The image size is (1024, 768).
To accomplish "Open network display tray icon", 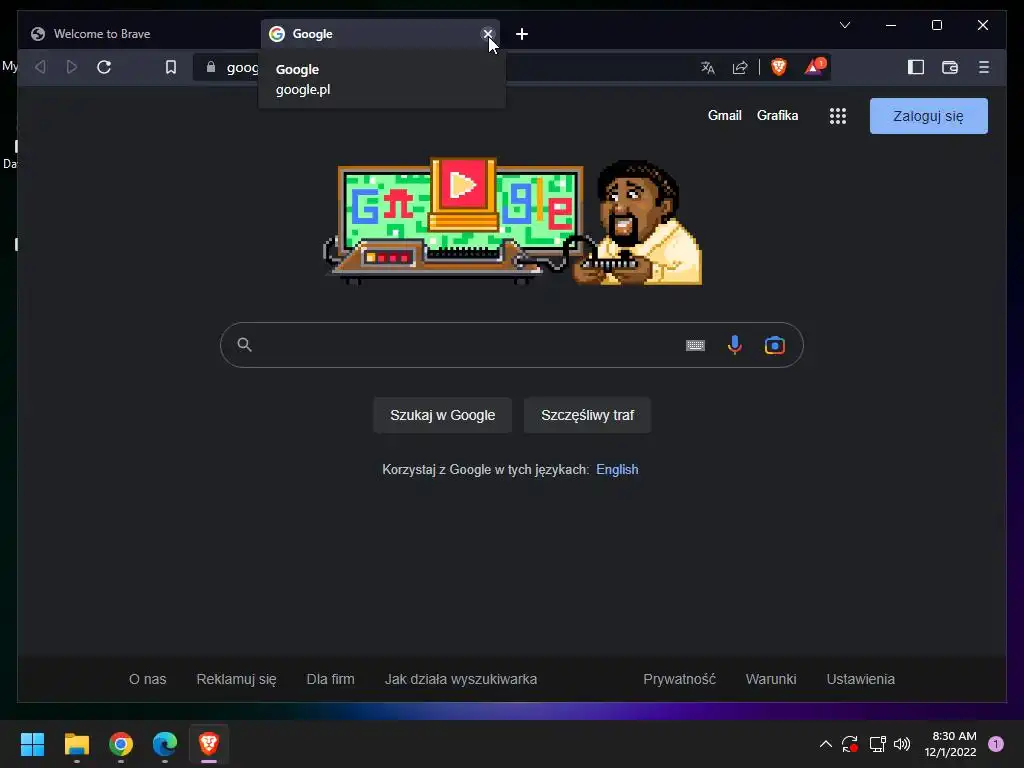I will (877, 744).
